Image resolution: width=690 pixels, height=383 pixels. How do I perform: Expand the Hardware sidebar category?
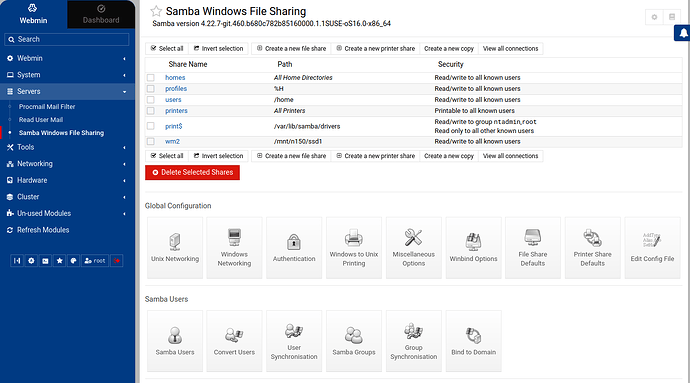pyautogui.click(x=67, y=180)
